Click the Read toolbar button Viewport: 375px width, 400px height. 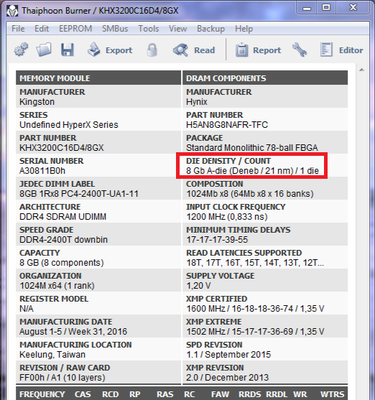coord(194,50)
